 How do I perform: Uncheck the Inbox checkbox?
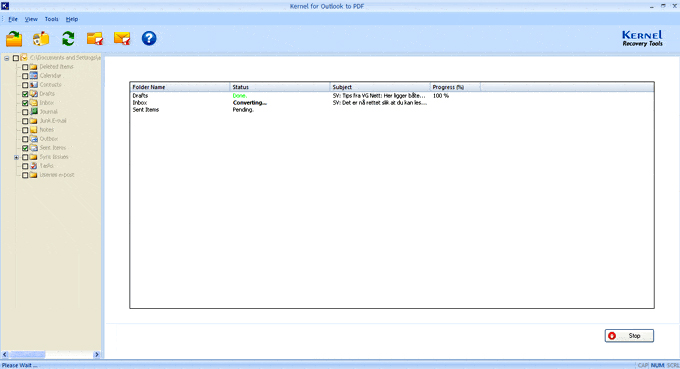[x=25, y=103]
